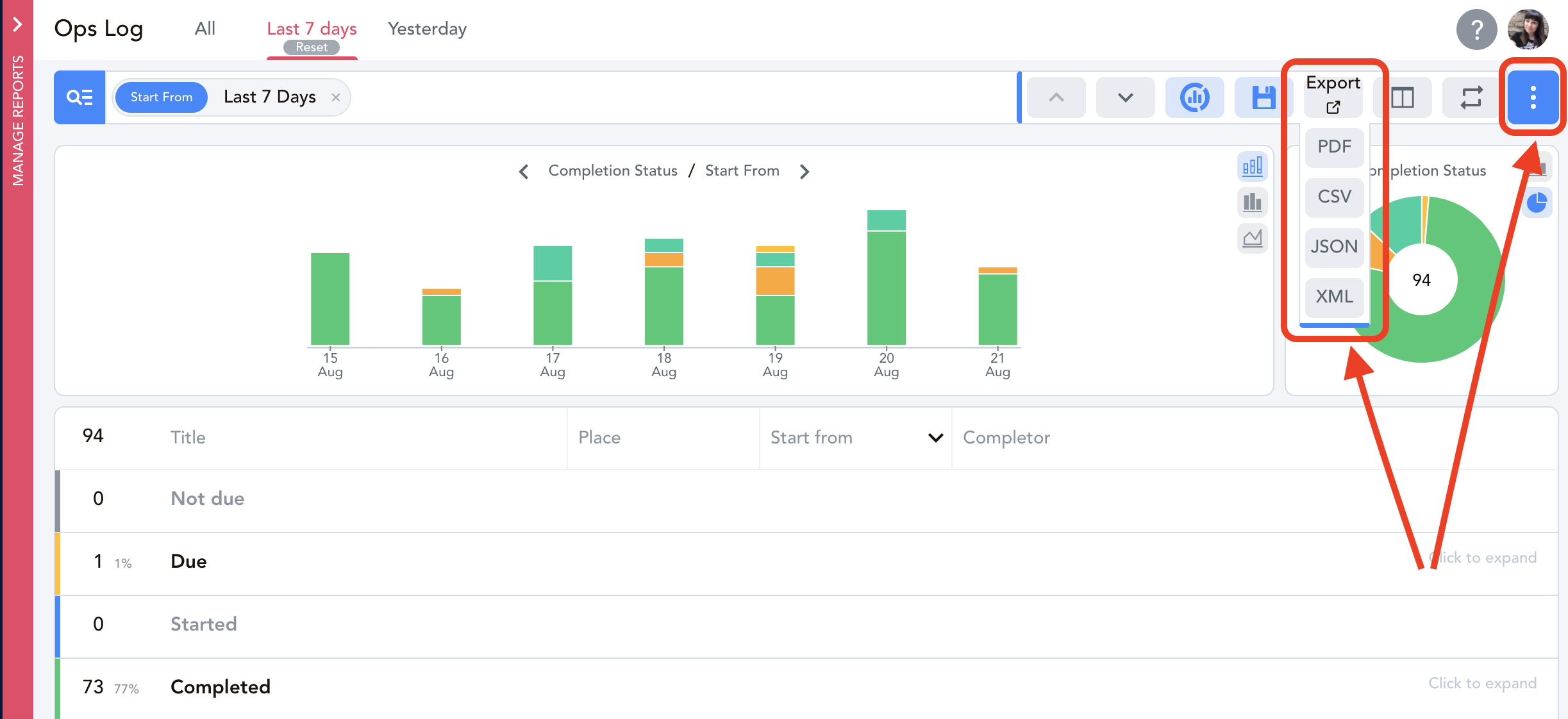Export as XML
Viewport: 1568px width, 719px height.
(1335, 297)
